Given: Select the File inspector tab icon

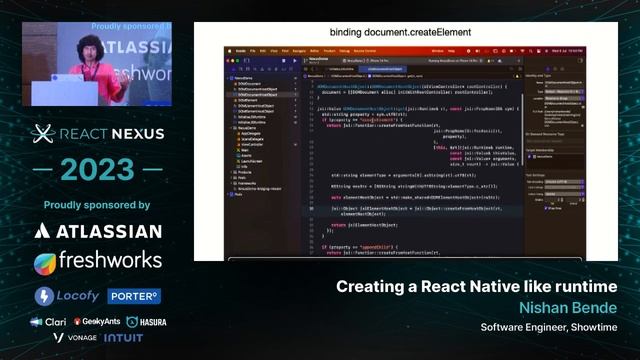Looking at the screenshot, I should (548, 69).
